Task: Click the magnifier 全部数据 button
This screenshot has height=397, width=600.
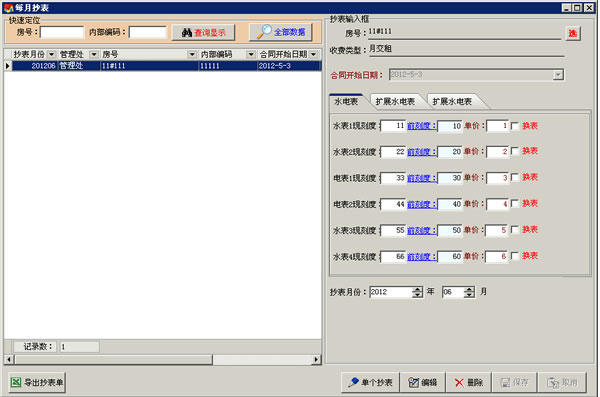Action: click(x=281, y=33)
